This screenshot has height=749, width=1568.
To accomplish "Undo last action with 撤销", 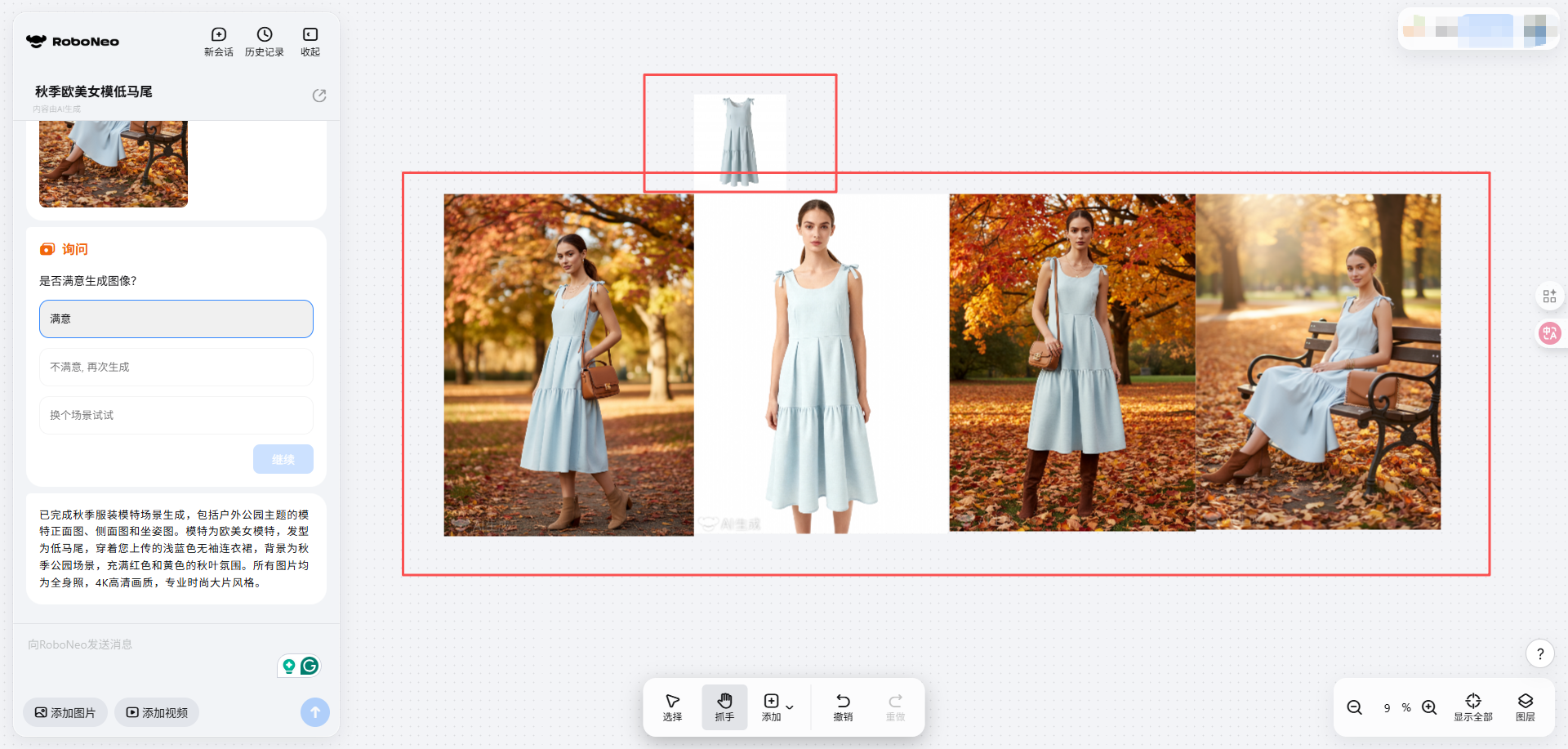I will (843, 707).
